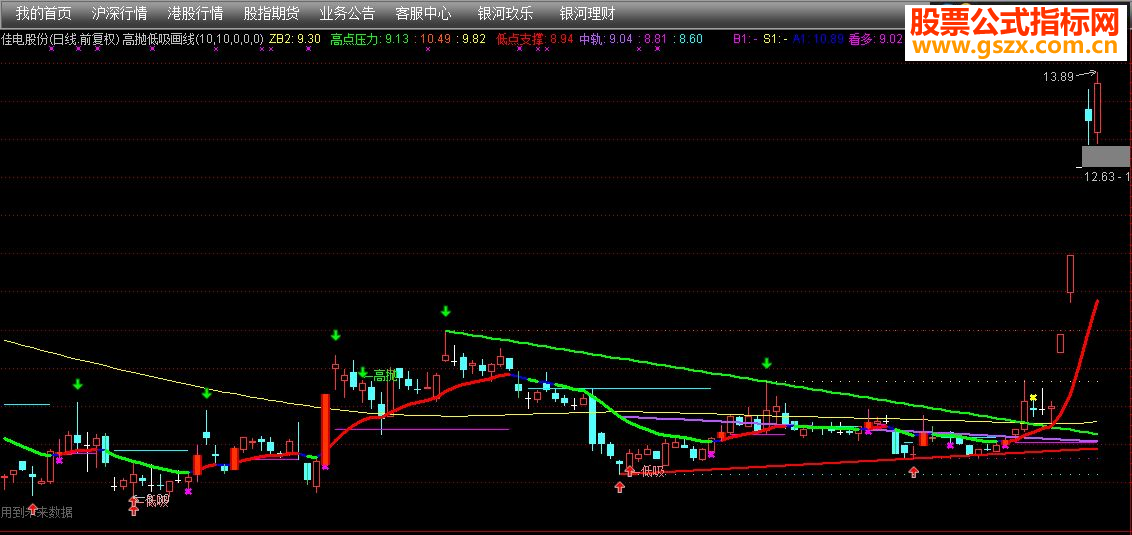Click the green down arrow above the tall red candle

336,335
